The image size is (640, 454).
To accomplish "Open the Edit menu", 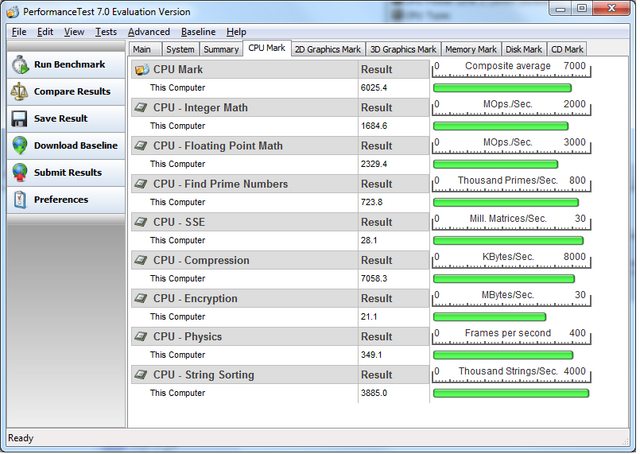I will coord(45,32).
